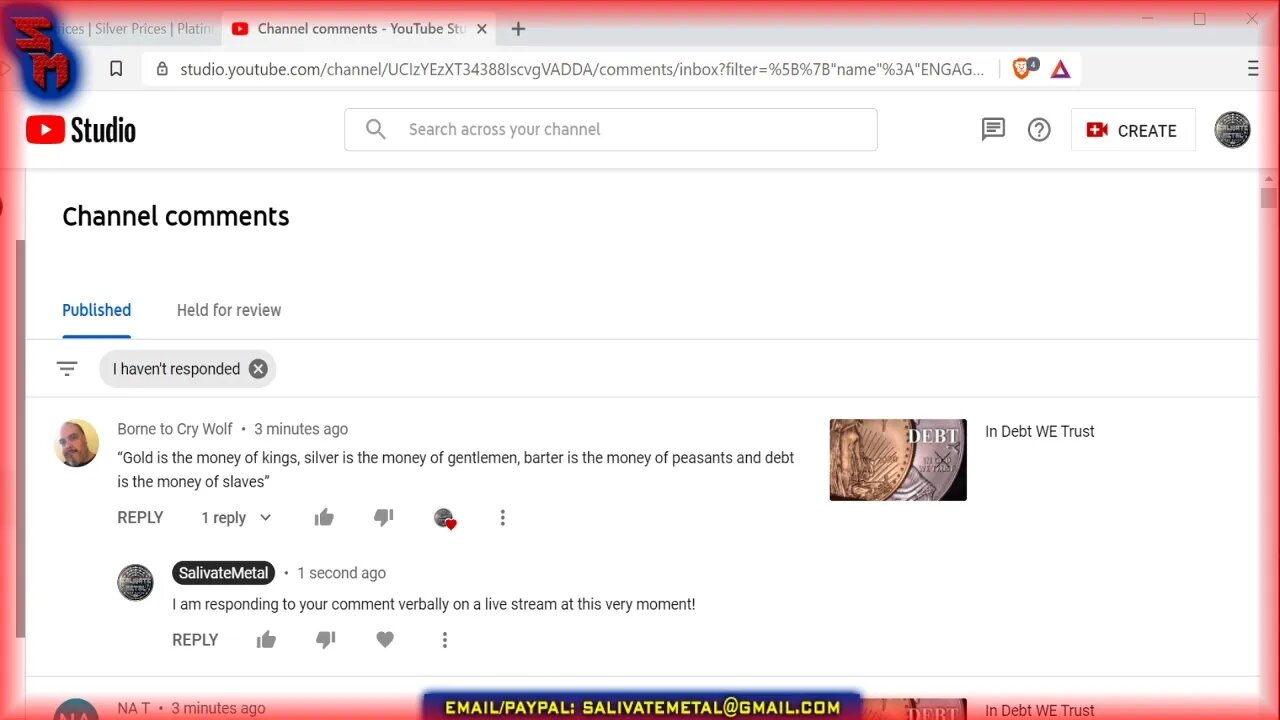The height and width of the screenshot is (720, 1280).
Task: Click the '1 second ago' reply timestamp
Action: [x=341, y=573]
